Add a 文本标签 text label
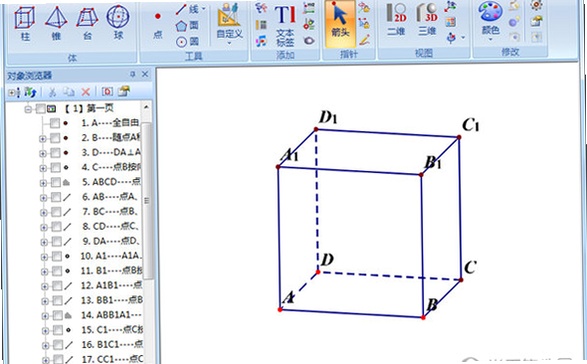 pos(285,25)
